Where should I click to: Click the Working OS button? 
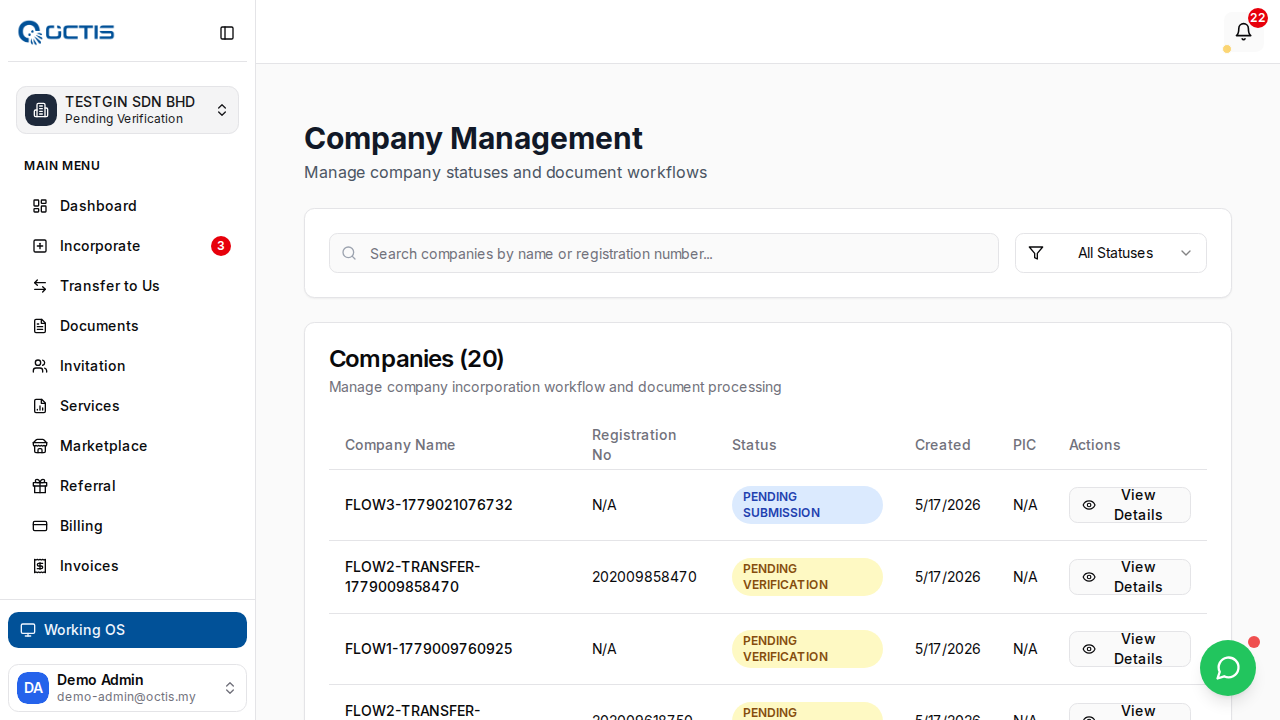point(127,630)
